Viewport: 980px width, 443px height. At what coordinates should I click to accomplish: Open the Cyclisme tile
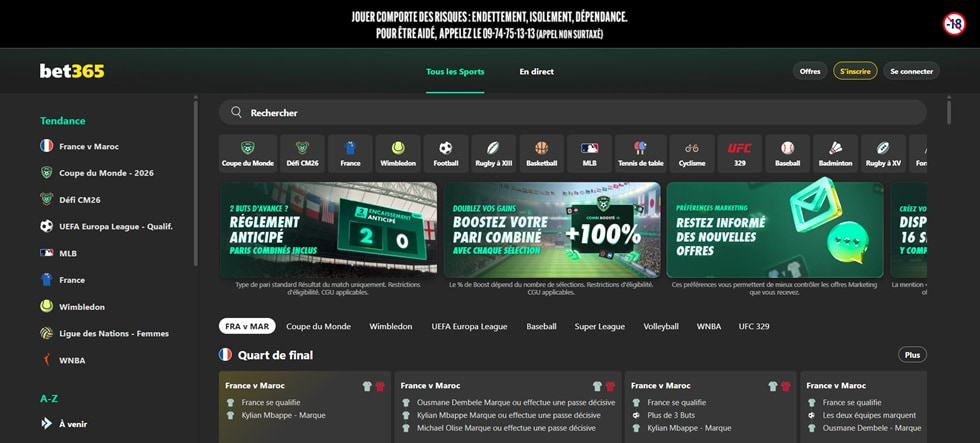(x=692, y=154)
